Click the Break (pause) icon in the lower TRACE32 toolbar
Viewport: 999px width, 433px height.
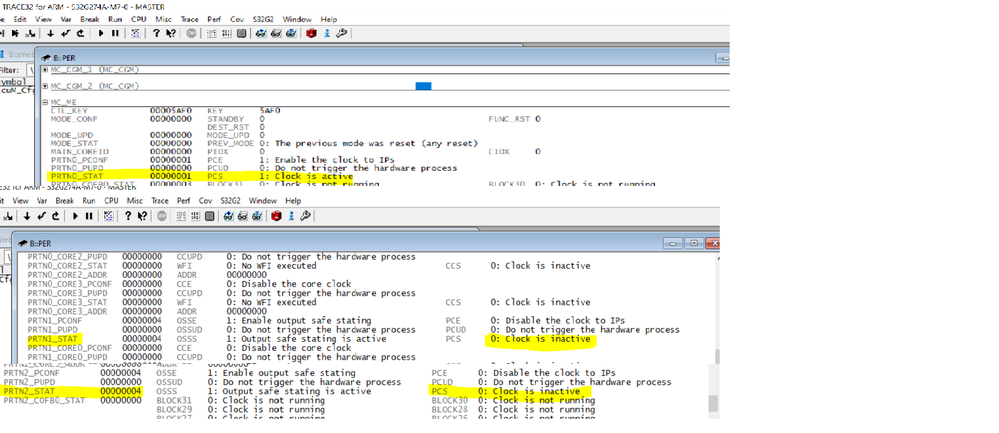point(89,216)
